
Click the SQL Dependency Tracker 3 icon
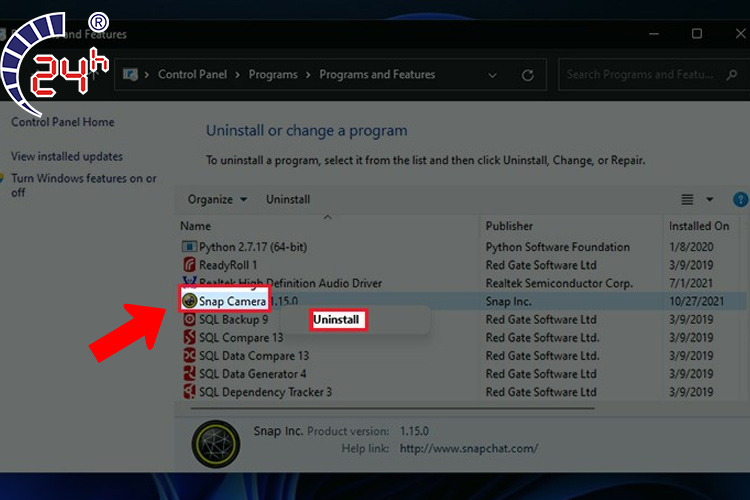click(x=189, y=392)
